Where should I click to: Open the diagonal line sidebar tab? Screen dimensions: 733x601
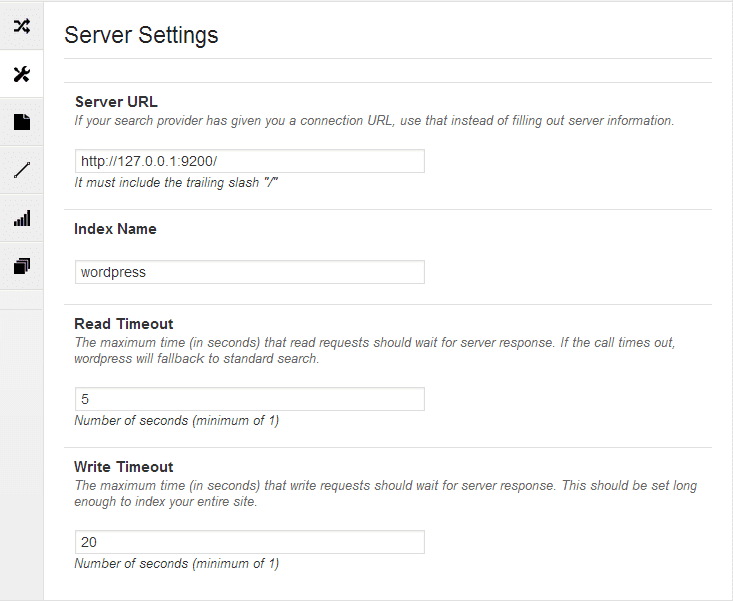22,170
